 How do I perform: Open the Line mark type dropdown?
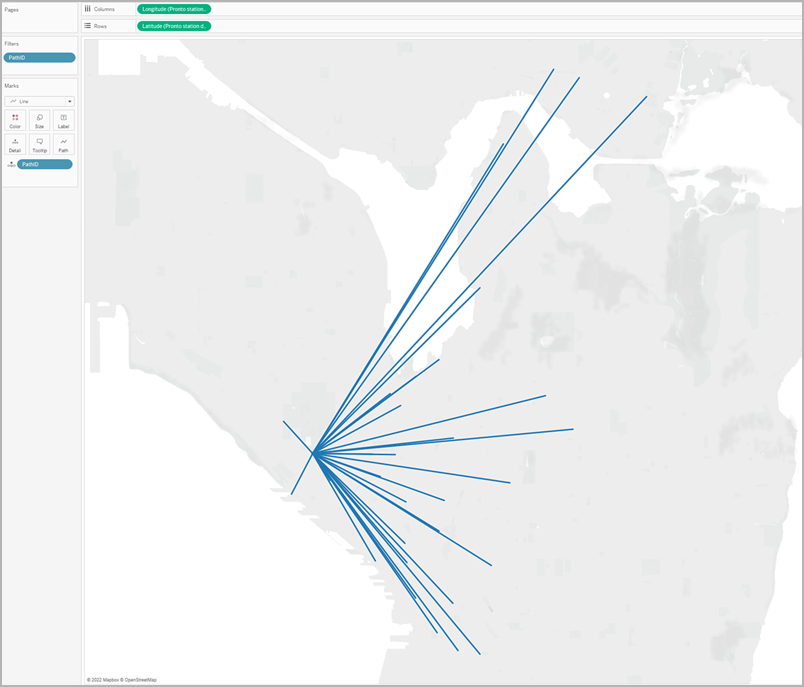pos(39,101)
